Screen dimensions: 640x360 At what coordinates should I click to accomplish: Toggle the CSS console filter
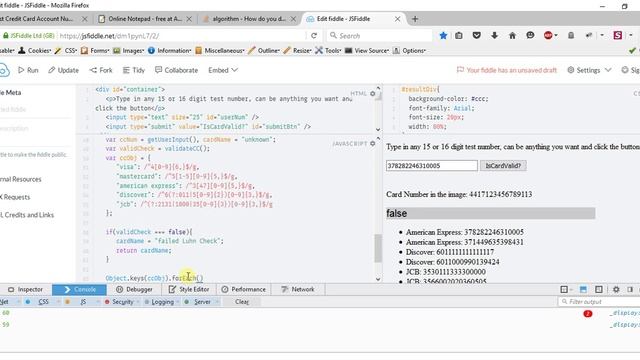[43, 302]
